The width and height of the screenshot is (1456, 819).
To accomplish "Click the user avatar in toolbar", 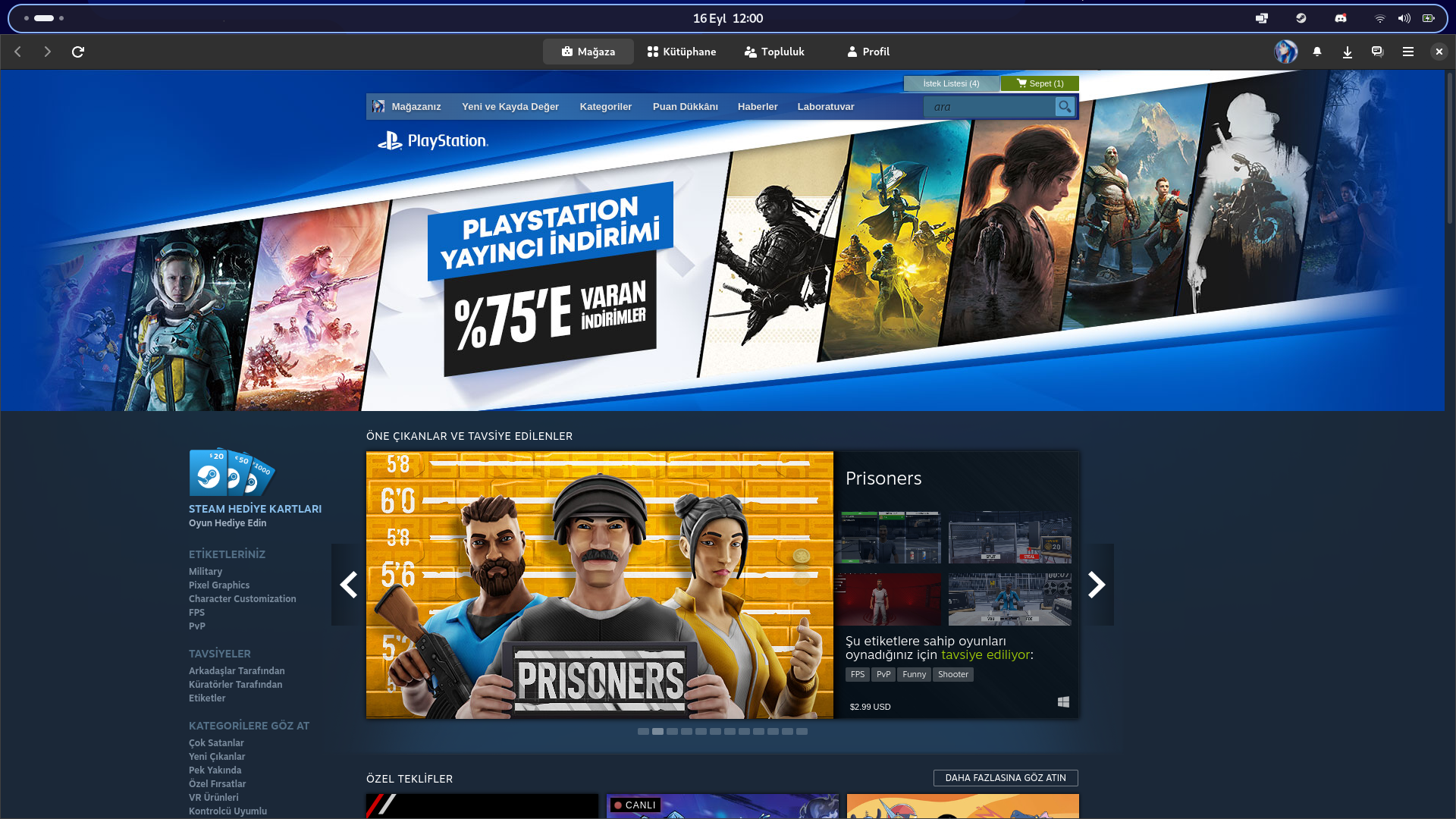I will click(x=1285, y=52).
